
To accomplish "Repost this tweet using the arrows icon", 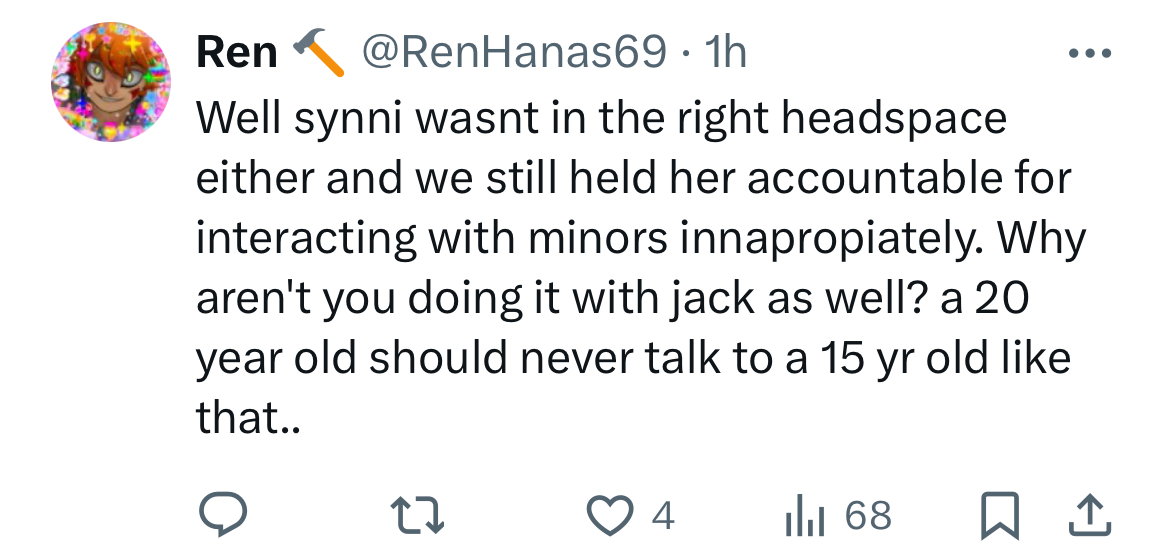I will click(414, 516).
